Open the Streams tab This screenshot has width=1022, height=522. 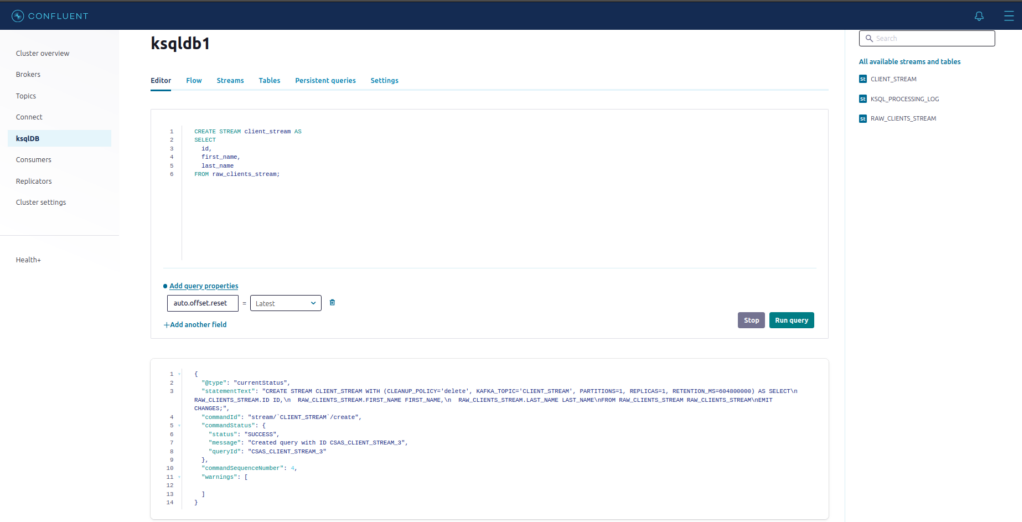[230, 80]
